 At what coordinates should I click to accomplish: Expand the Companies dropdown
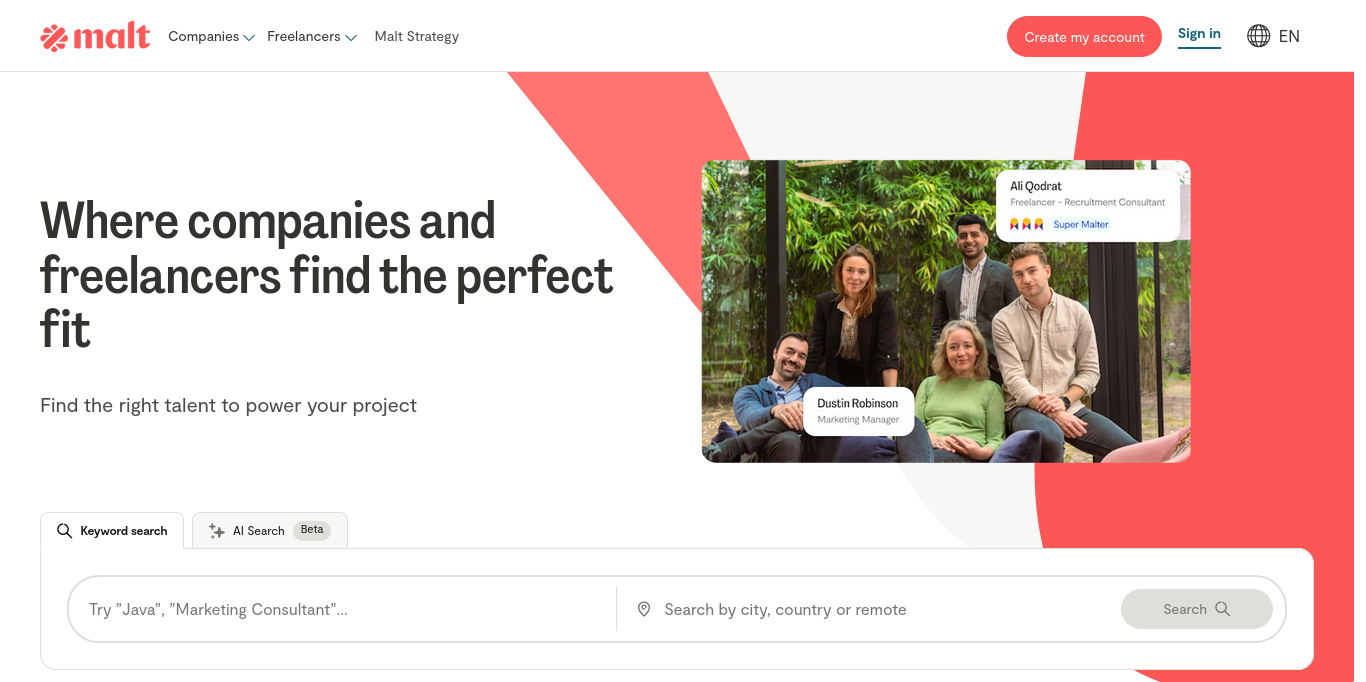[211, 37]
